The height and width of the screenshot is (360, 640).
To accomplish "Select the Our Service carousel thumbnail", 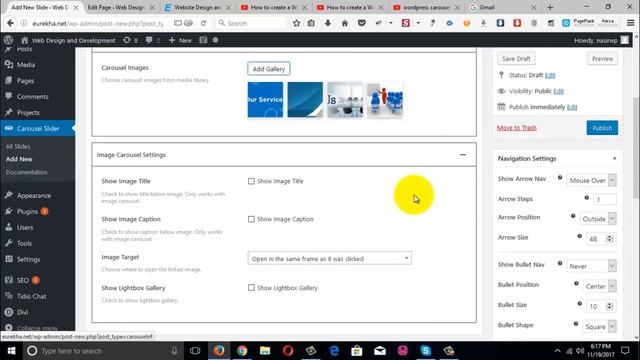I will tap(265, 100).
